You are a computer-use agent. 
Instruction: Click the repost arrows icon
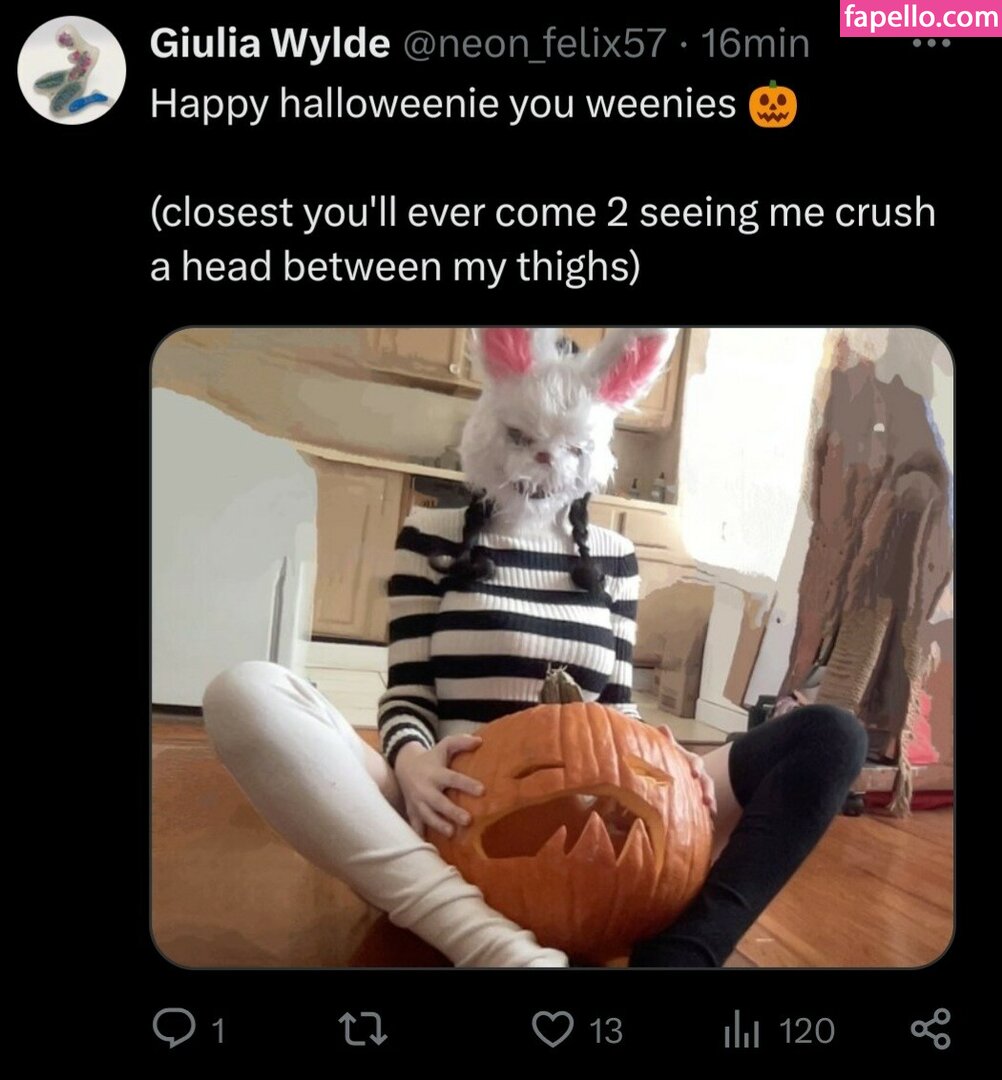(x=364, y=1030)
